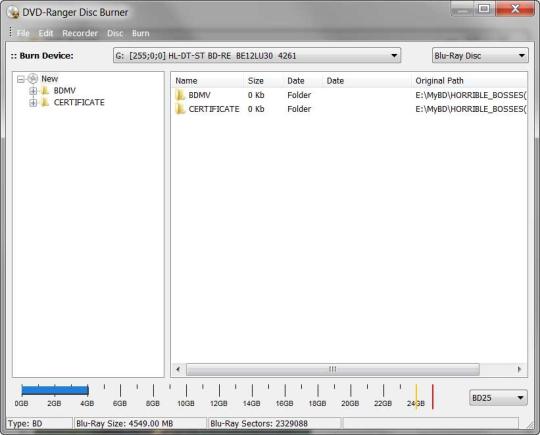Click the Type: BD status field

[x=39, y=423]
